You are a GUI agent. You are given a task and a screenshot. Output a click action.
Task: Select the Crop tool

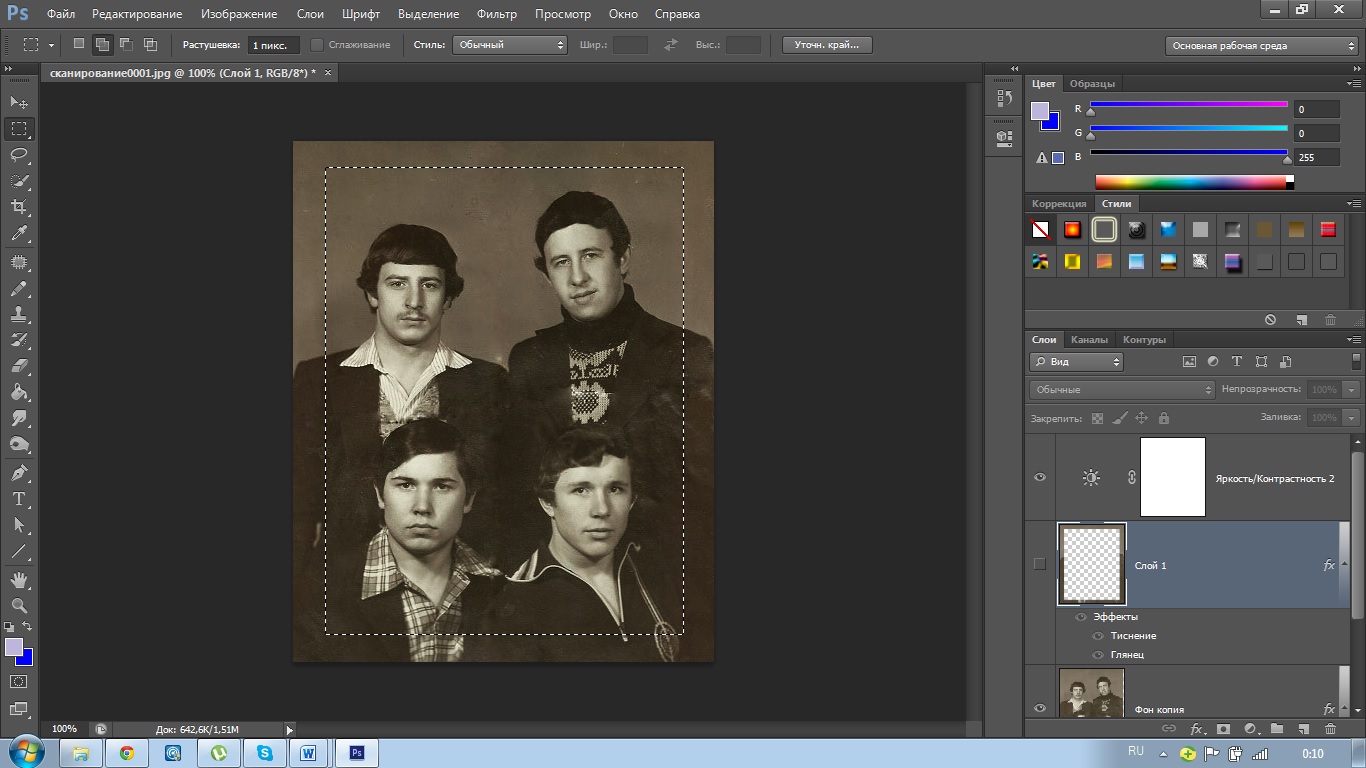tap(19, 207)
